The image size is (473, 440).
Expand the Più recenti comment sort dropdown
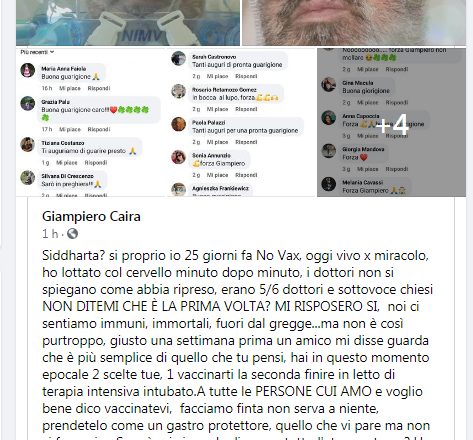click(37, 52)
